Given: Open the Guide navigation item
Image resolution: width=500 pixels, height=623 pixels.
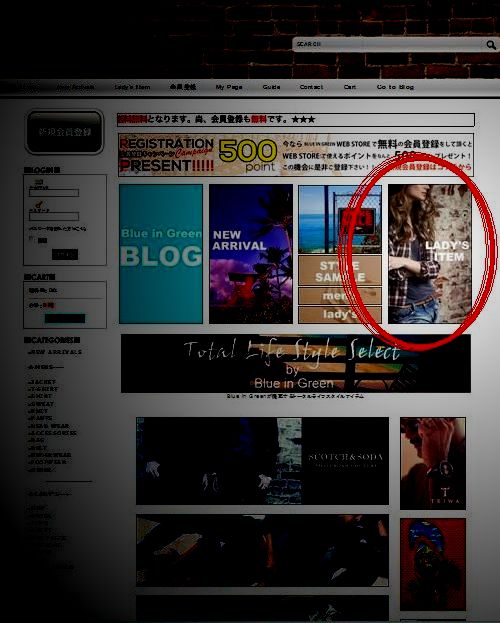Looking at the screenshot, I should coord(271,87).
